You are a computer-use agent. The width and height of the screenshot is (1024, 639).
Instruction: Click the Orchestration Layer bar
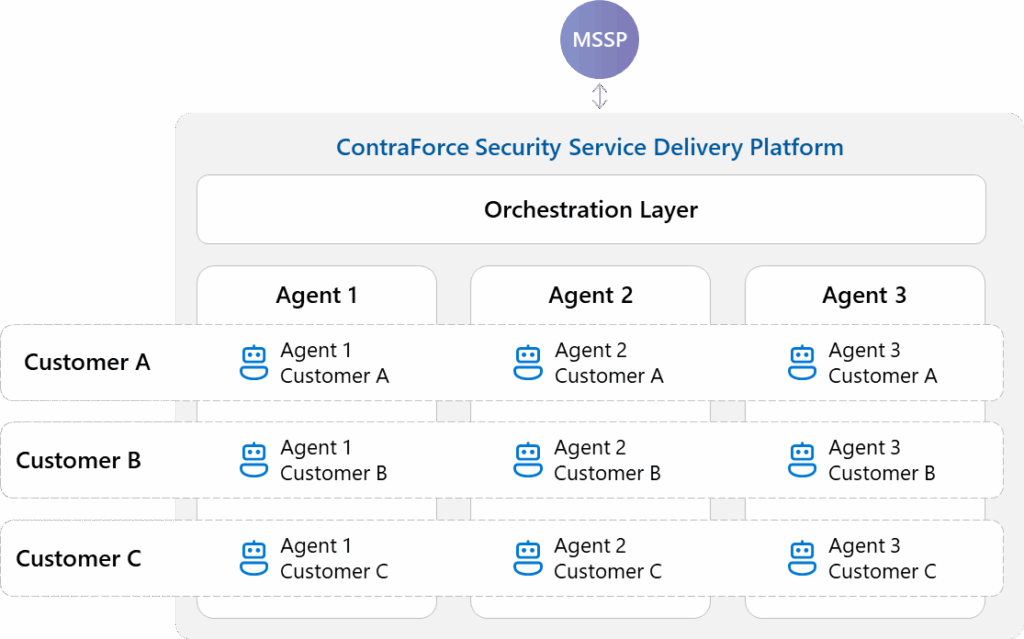(x=591, y=209)
